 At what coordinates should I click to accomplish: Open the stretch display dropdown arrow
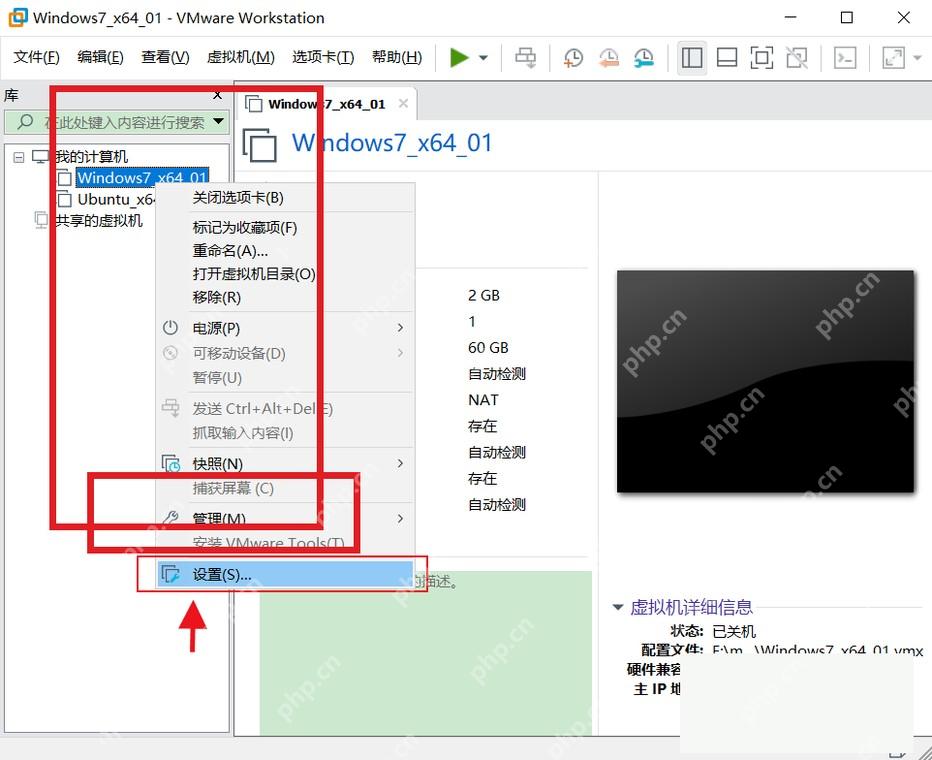pyautogui.click(x=917, y=58)
